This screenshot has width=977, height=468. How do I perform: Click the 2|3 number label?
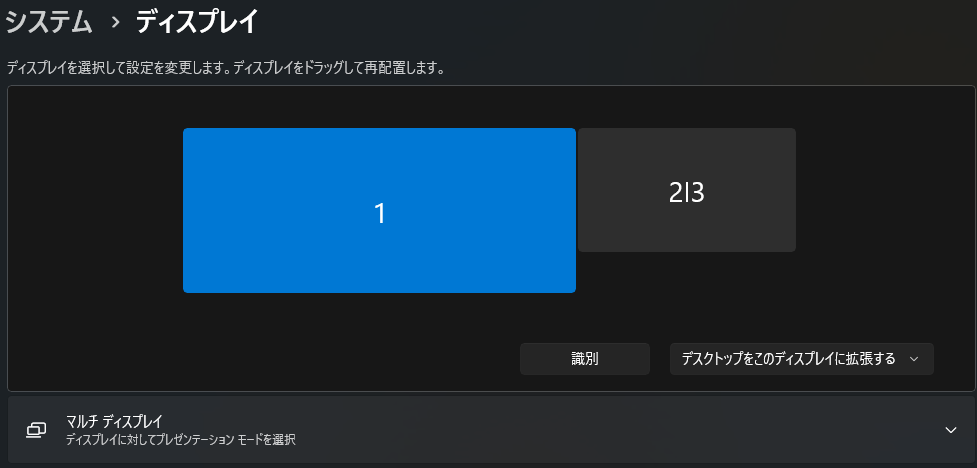coord(687,193)
